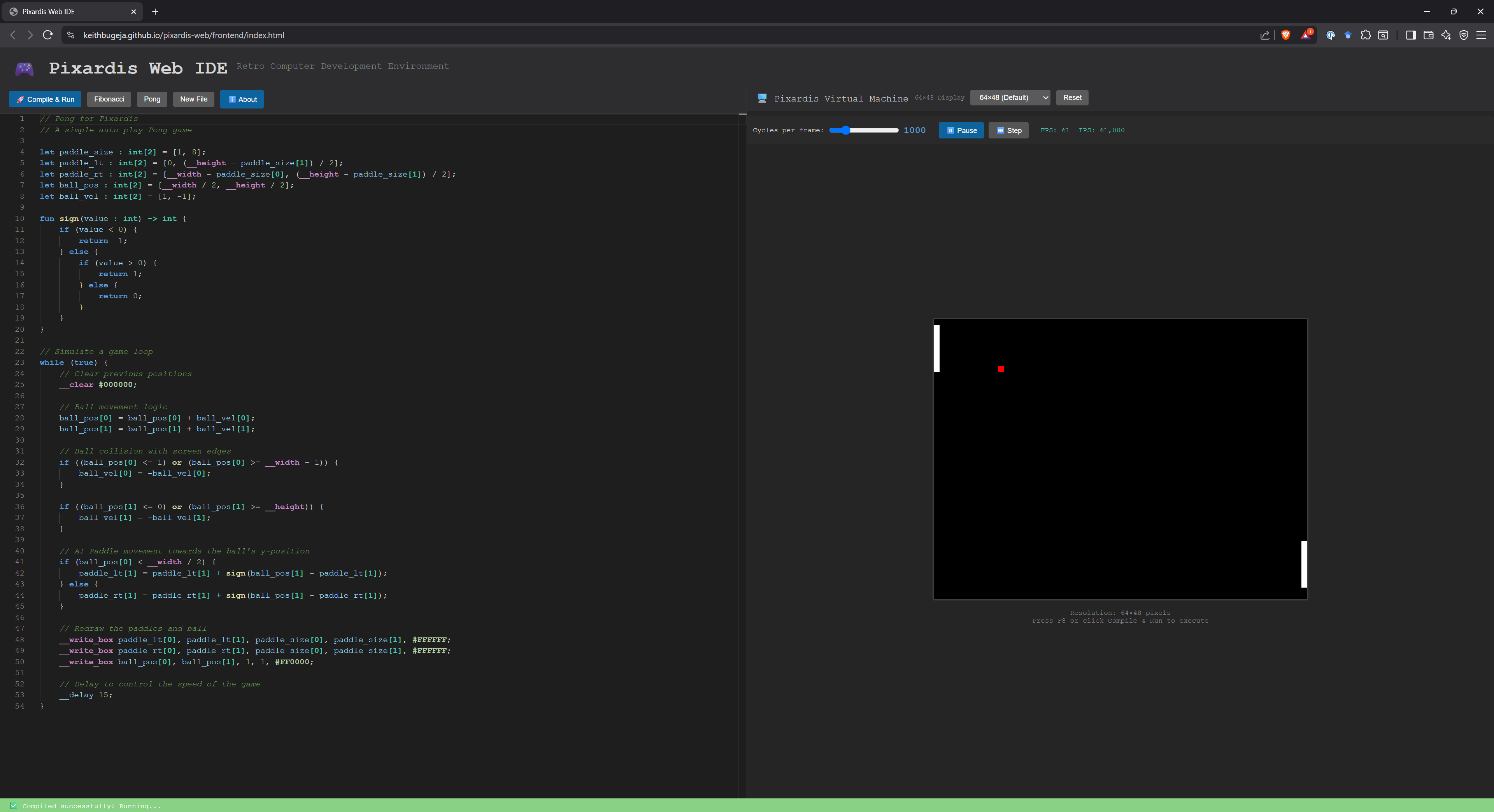The width and height of the screenshot is (1494, 812).
Task: Reset the virtual machine
Action: (x=1071, y=97)
